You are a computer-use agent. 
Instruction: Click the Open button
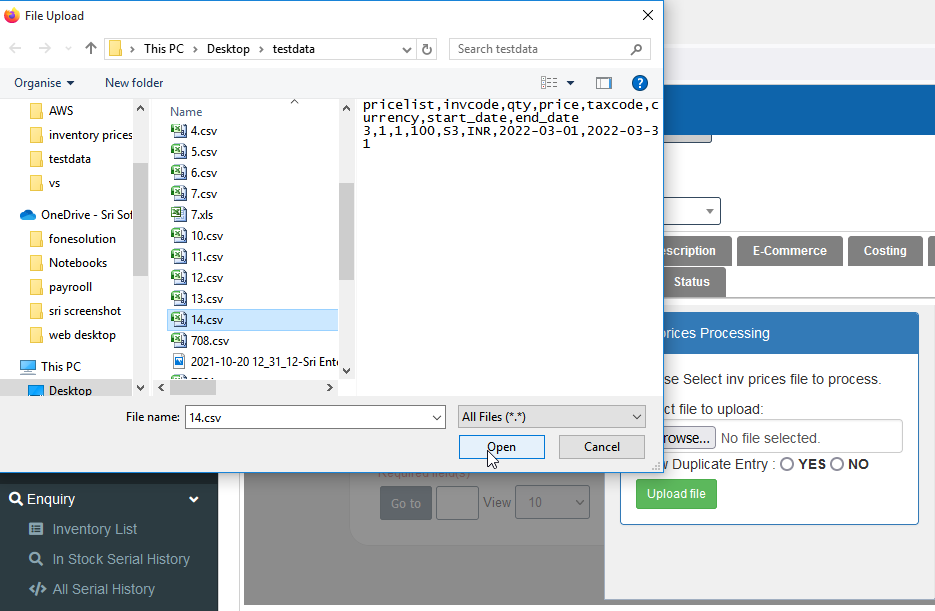coord(501,447)
